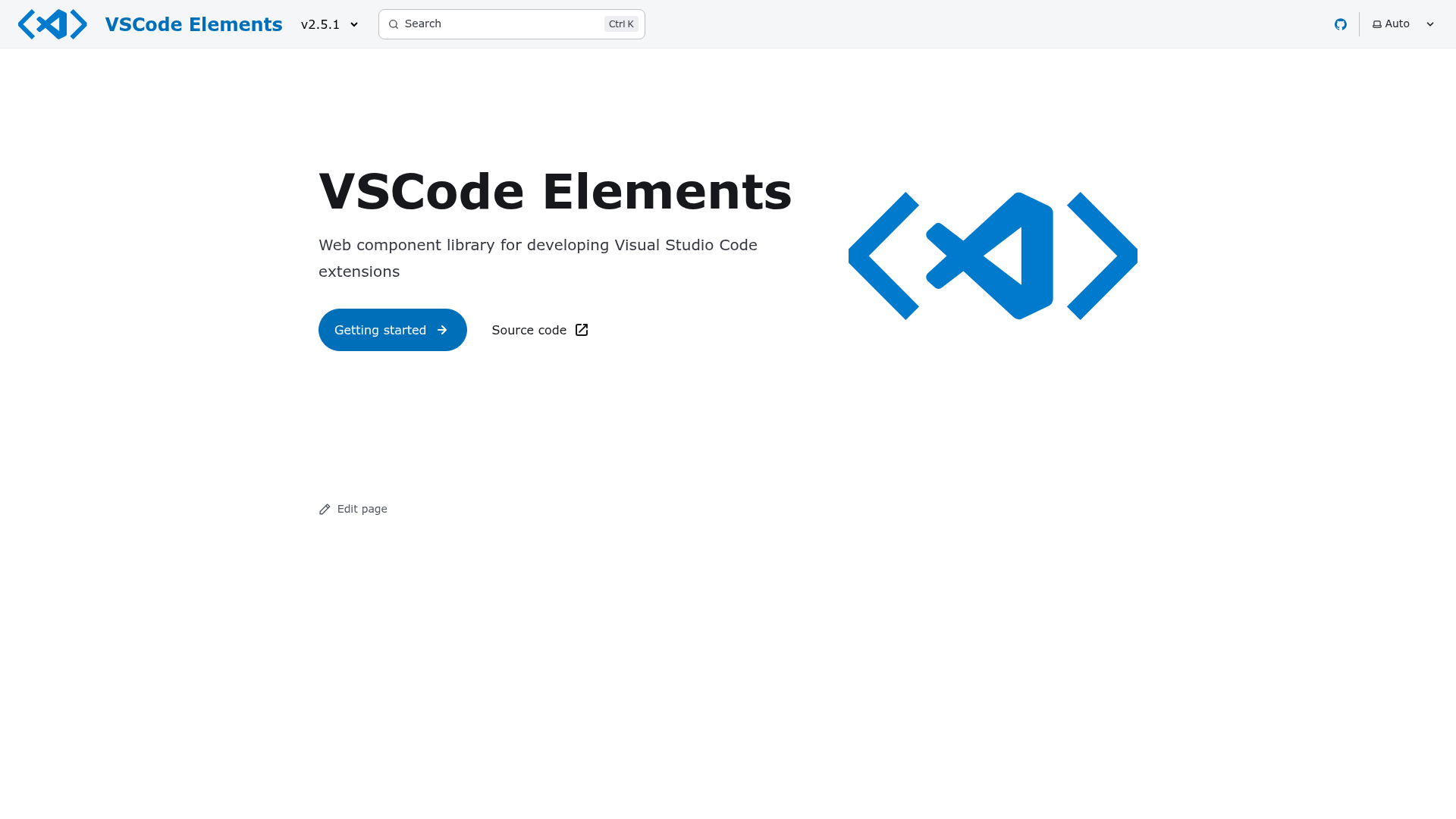Click the Ctrl K shortcut badge
1456x819 pixels.
pyautogui.click(x=621, y=24)
